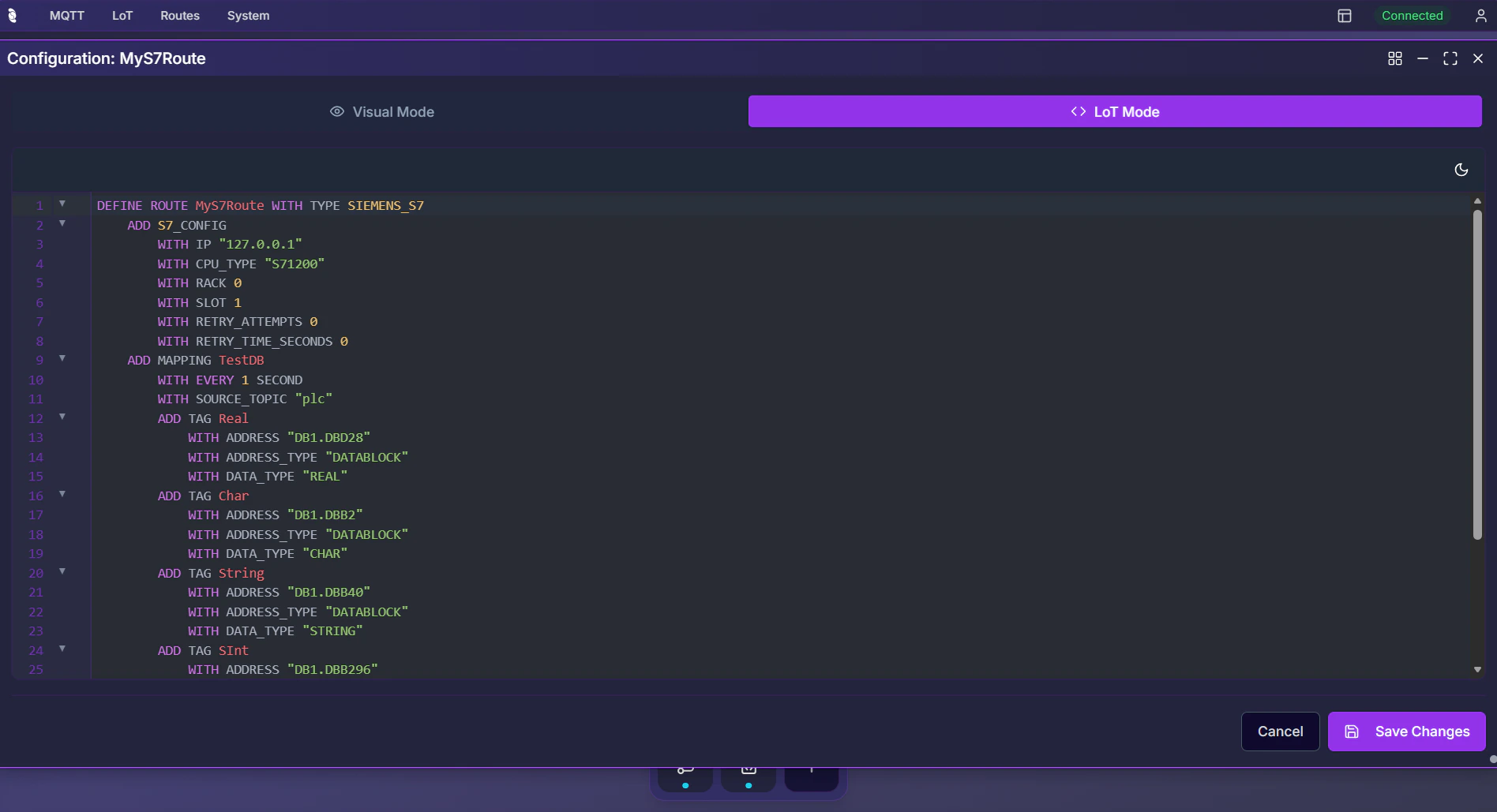Toggle the editor dark theme moon icon
This screenshot has width=1497, height=812.
1461,170
